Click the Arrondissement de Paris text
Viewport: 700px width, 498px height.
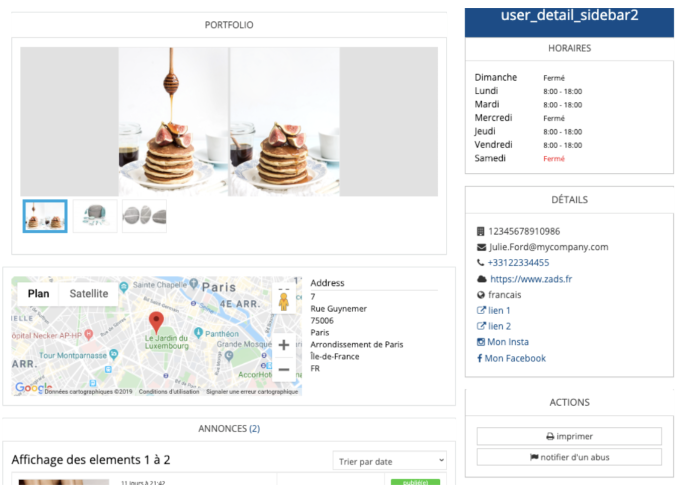(357, 344)
